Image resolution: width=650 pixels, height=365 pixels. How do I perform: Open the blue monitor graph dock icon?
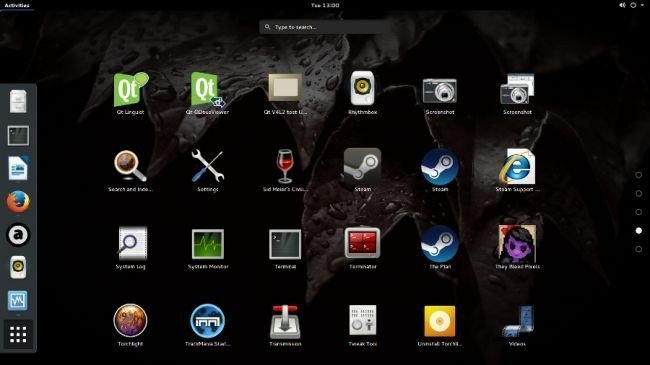[x=18, y=300]
